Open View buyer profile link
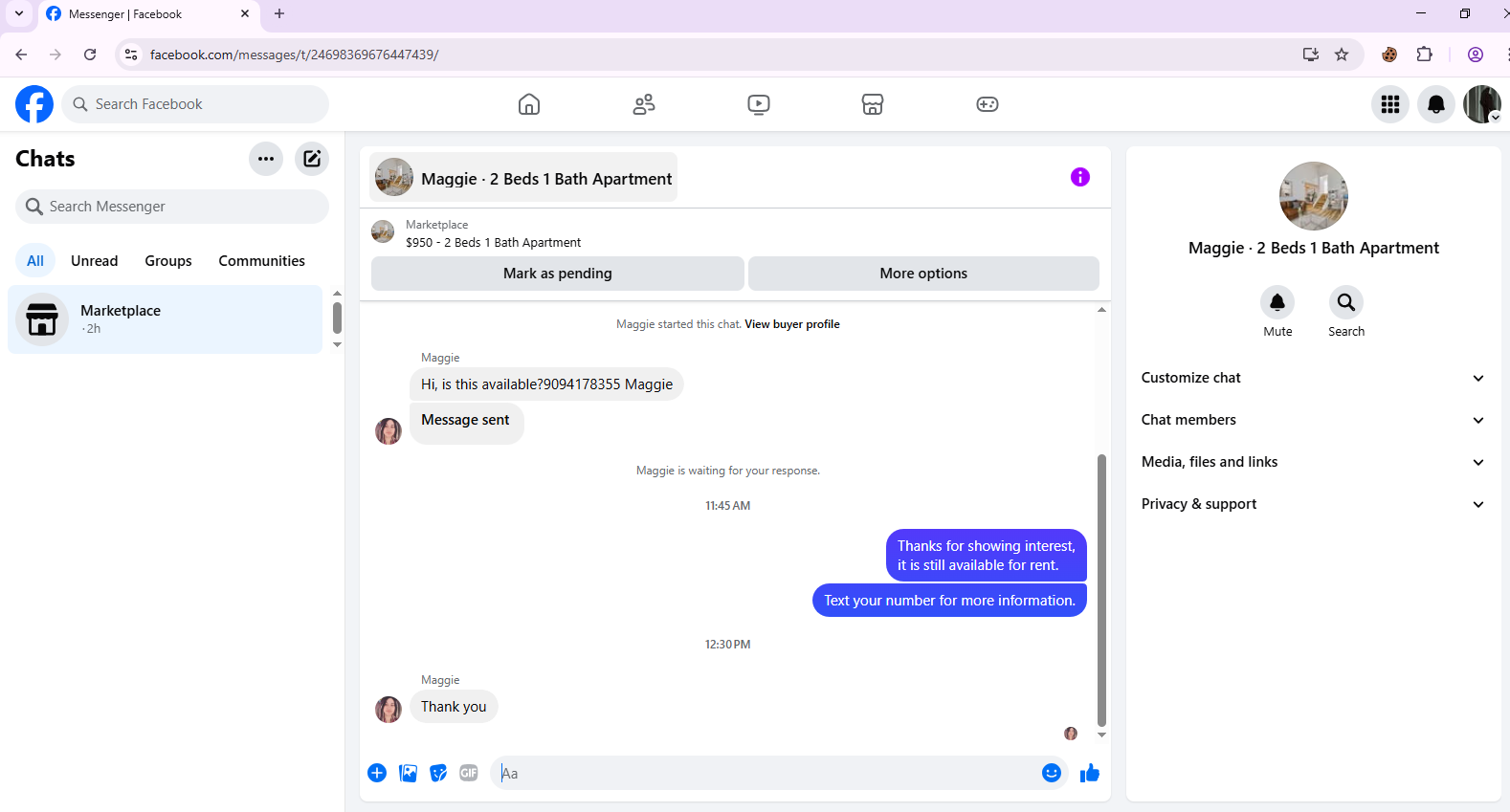The image size is (1510, 812). pos(792,324)
